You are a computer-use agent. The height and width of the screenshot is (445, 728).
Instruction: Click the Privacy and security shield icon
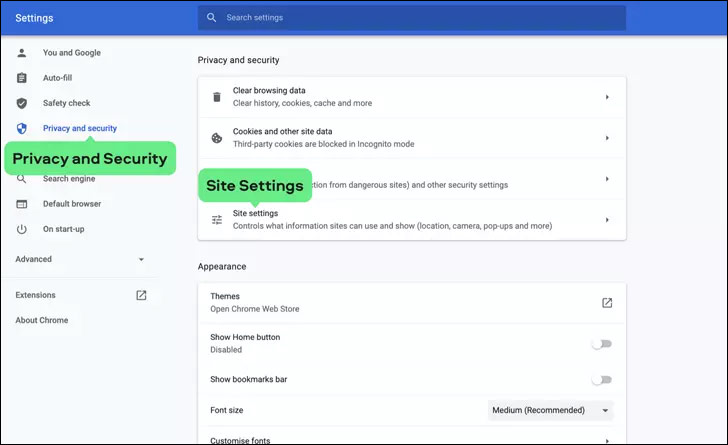[22, 128]
